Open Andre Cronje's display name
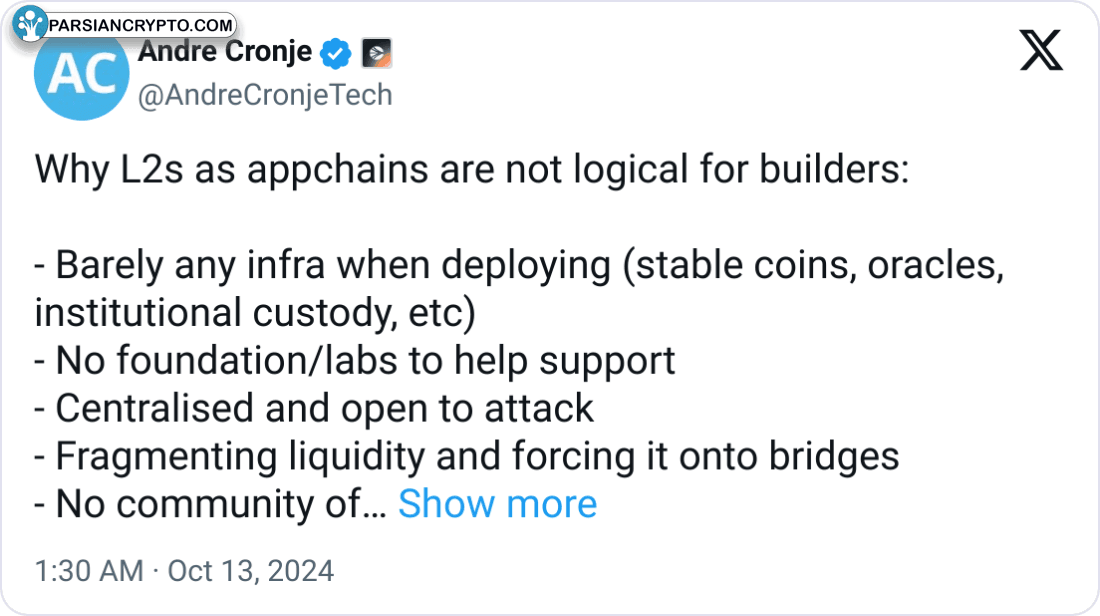The width and height of the screenshot is (1100, 616). point(225,51)
